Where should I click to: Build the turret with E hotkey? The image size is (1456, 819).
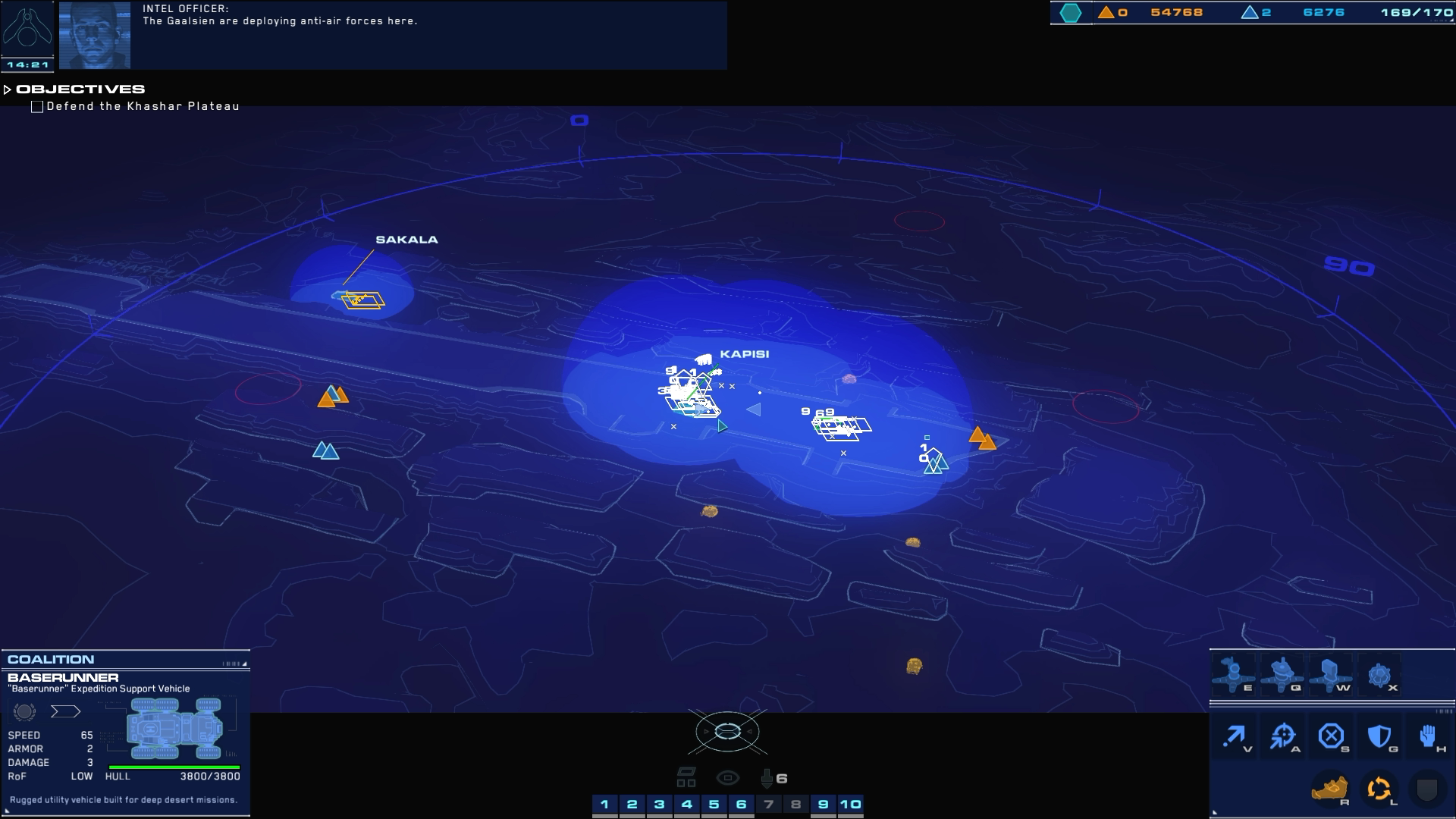coord(1233,675)
